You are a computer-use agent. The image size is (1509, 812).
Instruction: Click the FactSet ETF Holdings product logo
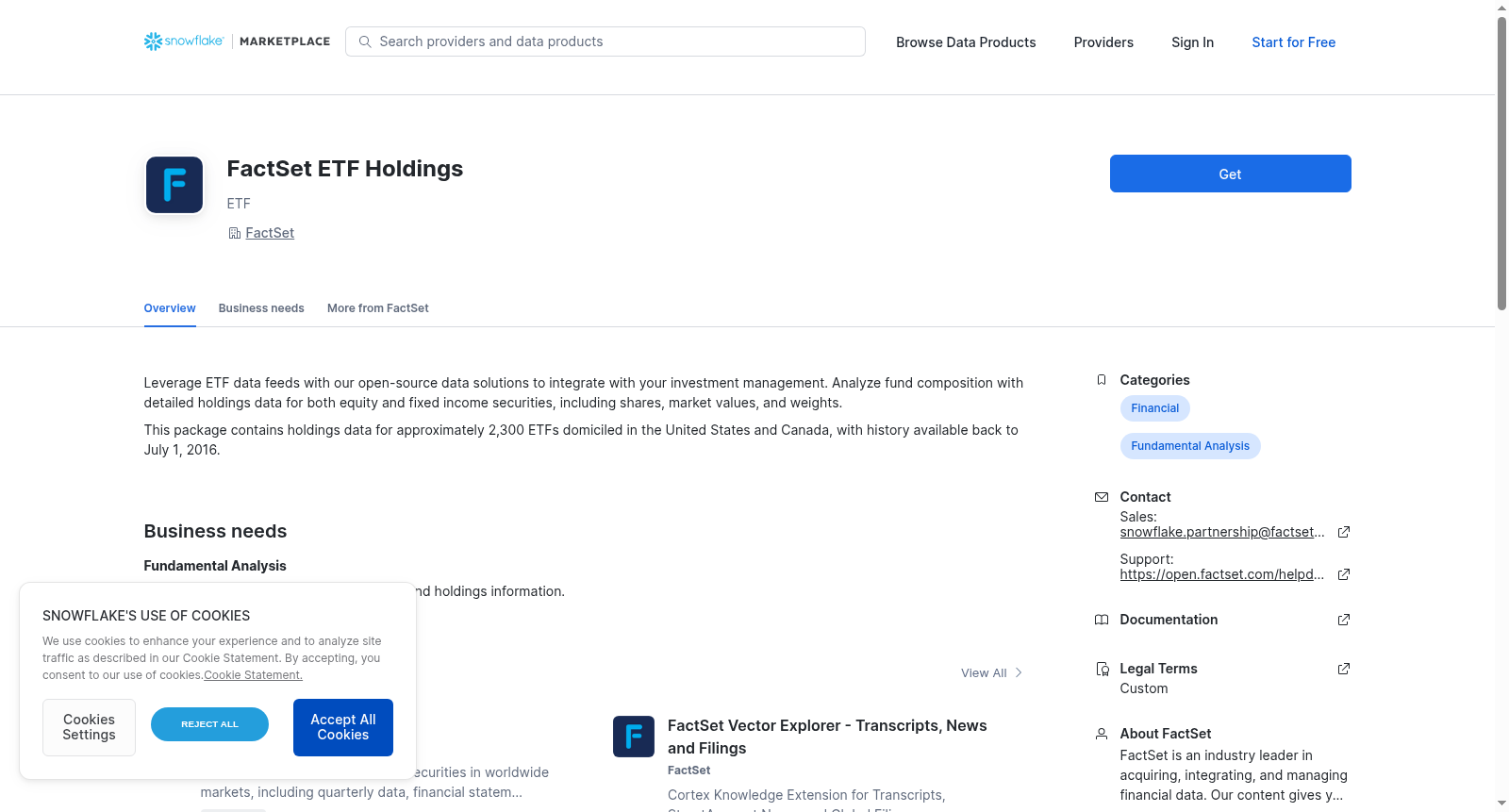tap(174, 185)
